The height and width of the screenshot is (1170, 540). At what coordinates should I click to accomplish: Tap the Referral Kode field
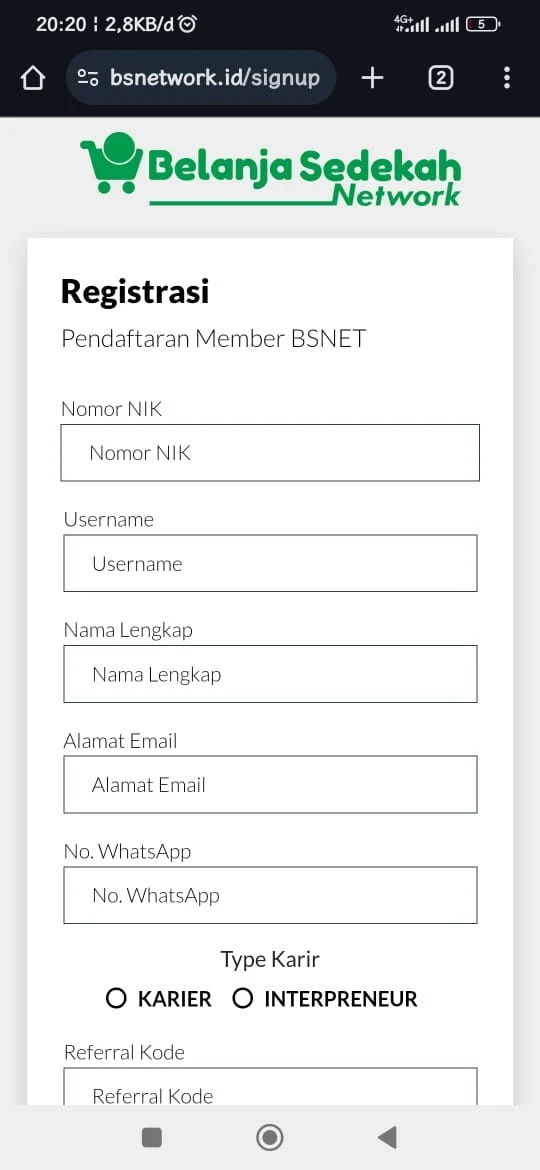click(x=270, y=1086)
